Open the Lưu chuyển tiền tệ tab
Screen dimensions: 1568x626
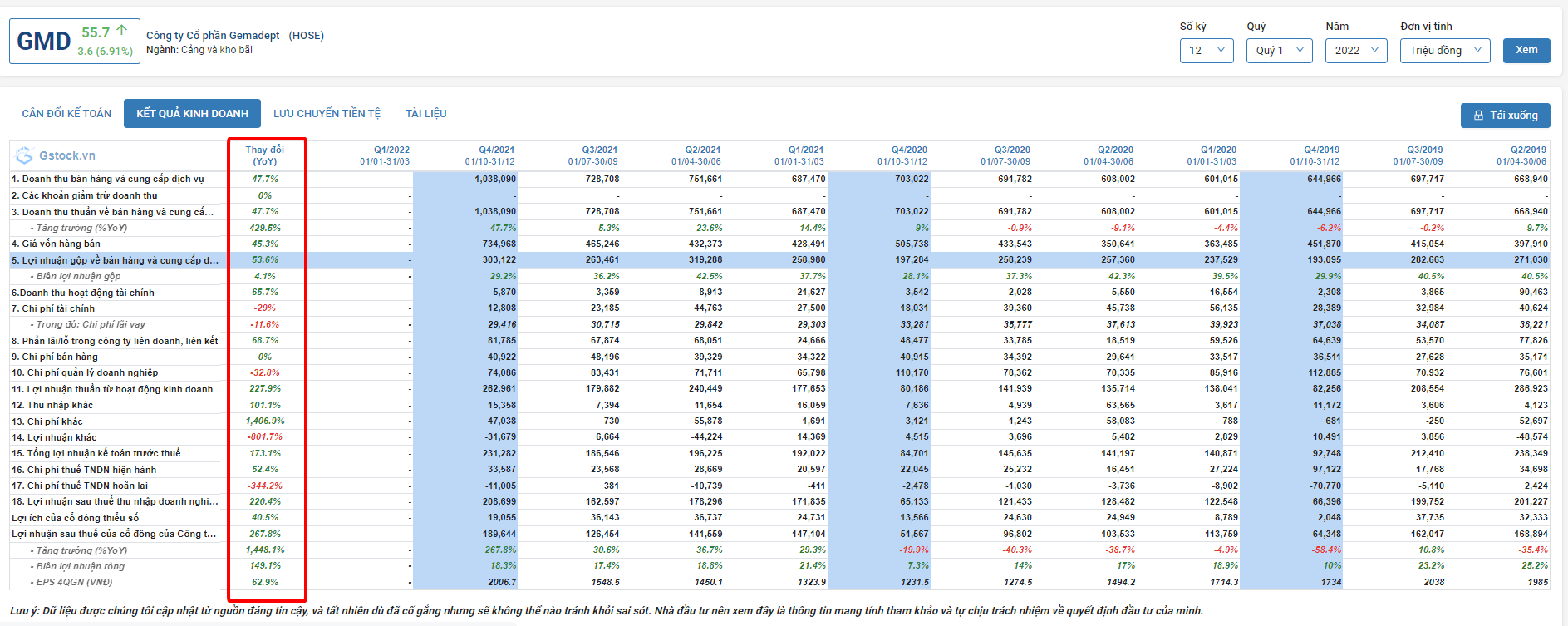[327, 114]
